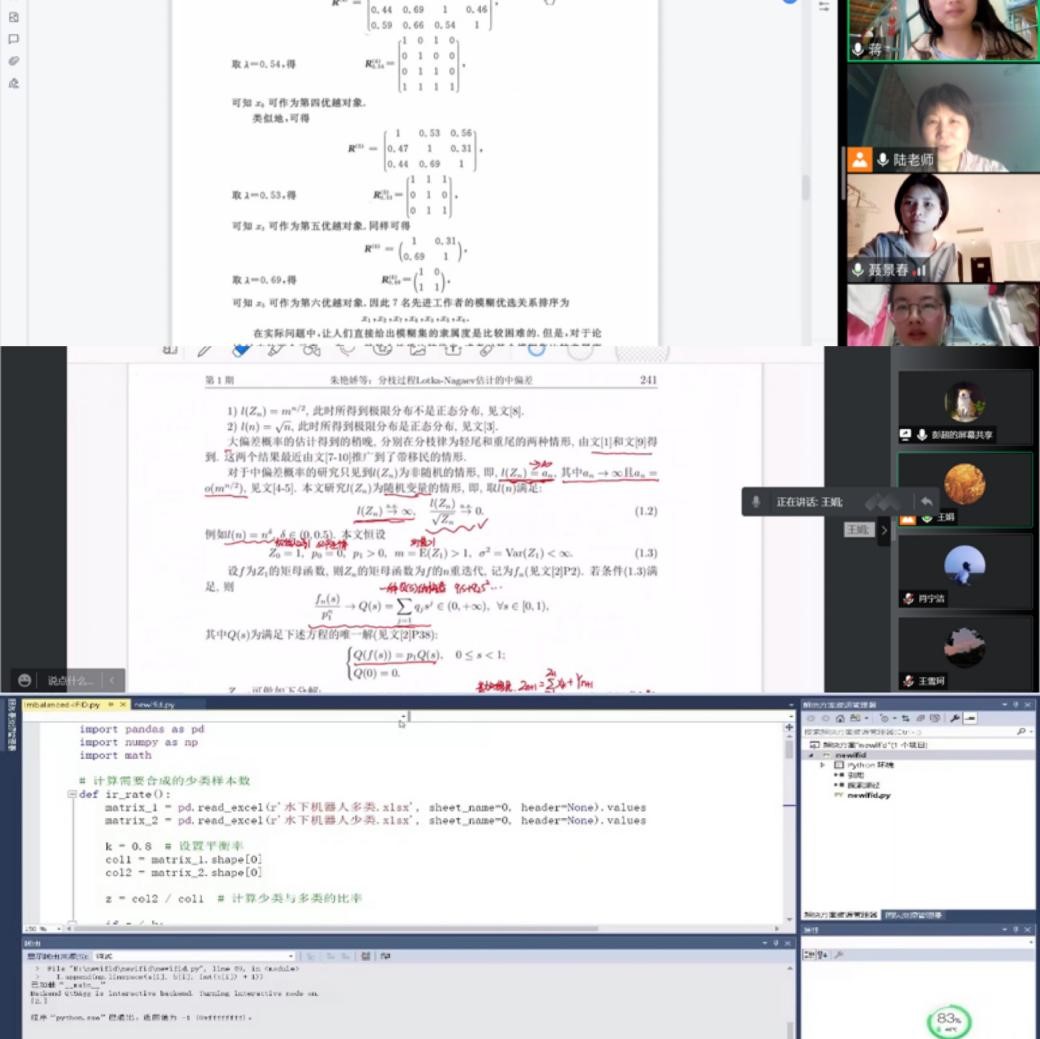Image resolution: width=1040 pixels, height=1039 pixels.
Task: Focus the Solution Explorer search box
Action: coord(909,731)
